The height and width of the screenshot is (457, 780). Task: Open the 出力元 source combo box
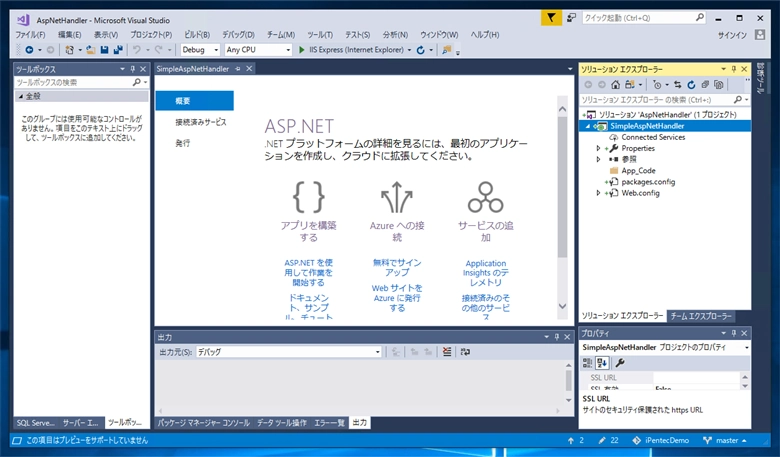coord(289,352)
